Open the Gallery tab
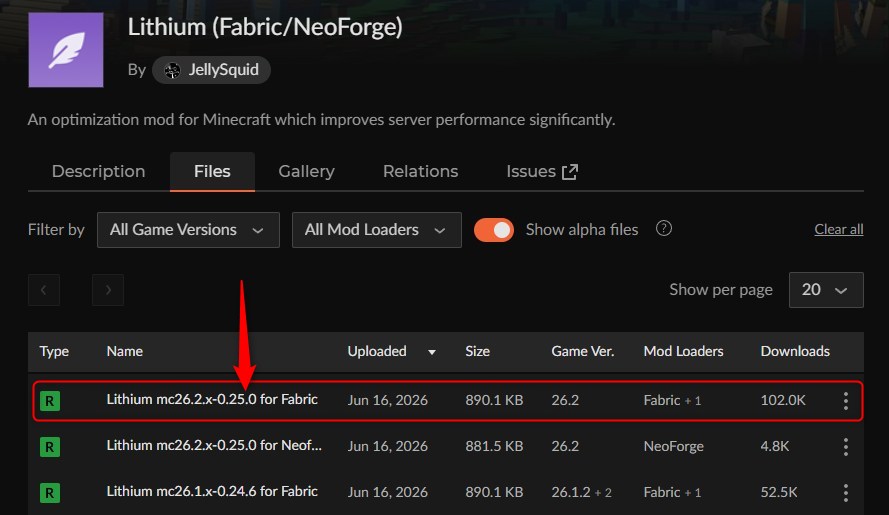This screenshot has width=889, height=515. point(307,171)
